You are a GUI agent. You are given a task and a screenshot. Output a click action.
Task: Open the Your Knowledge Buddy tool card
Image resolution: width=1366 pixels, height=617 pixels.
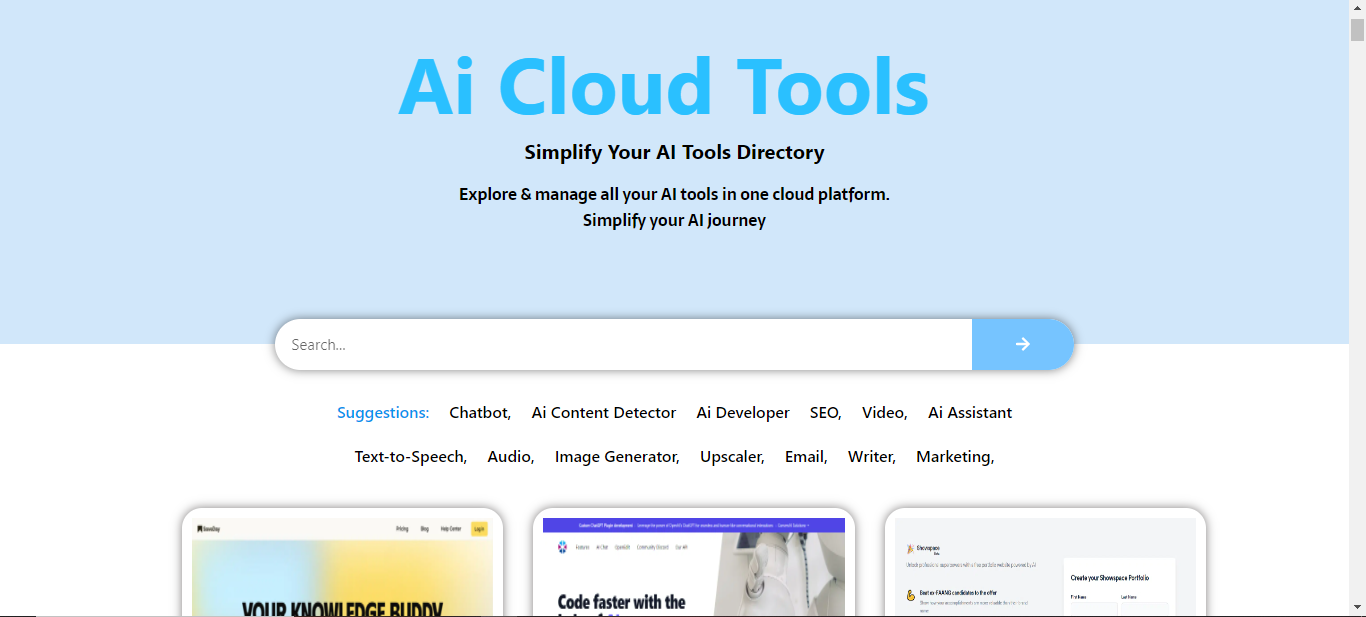(342, 562)
